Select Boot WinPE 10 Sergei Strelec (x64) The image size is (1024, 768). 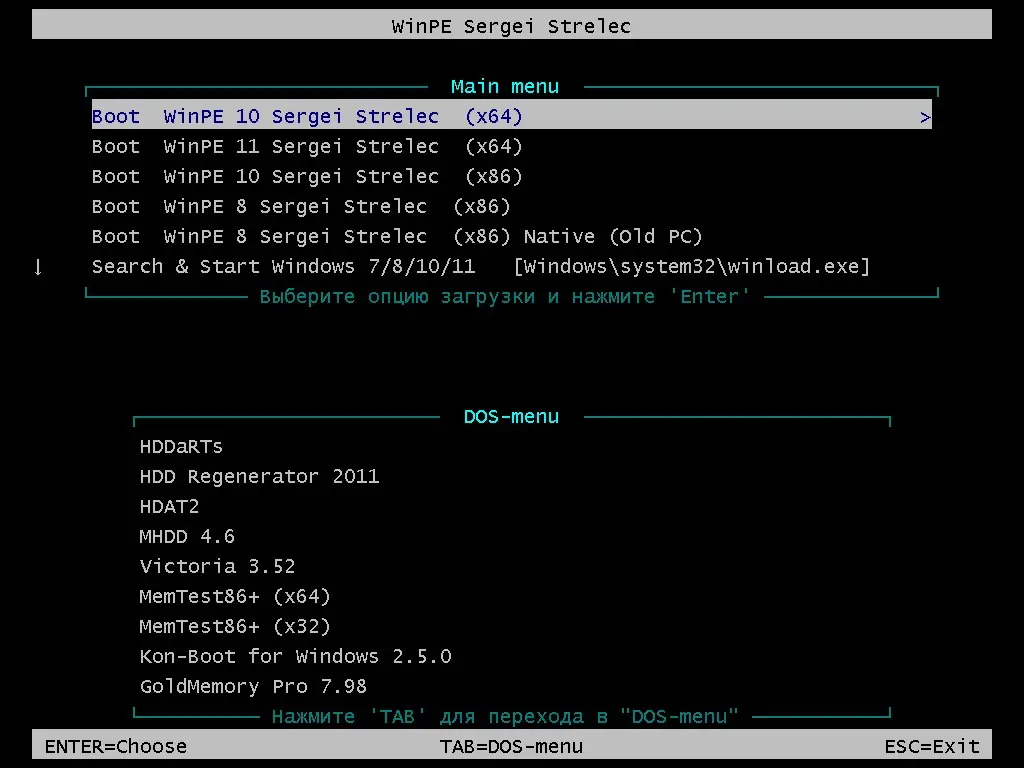coord(300,116)
